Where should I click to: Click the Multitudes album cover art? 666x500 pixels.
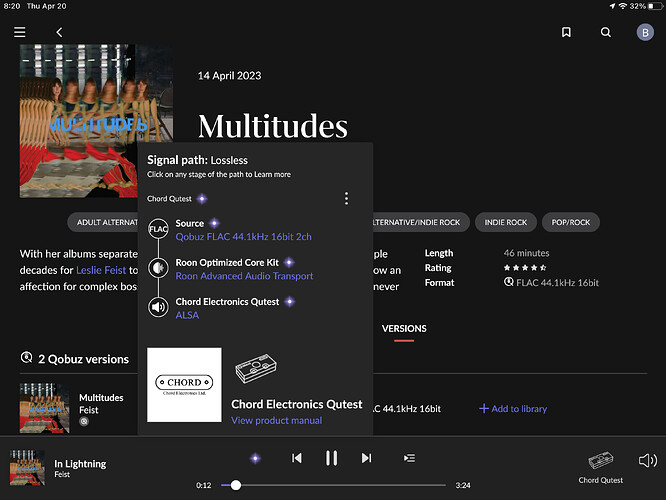(96, 121)
